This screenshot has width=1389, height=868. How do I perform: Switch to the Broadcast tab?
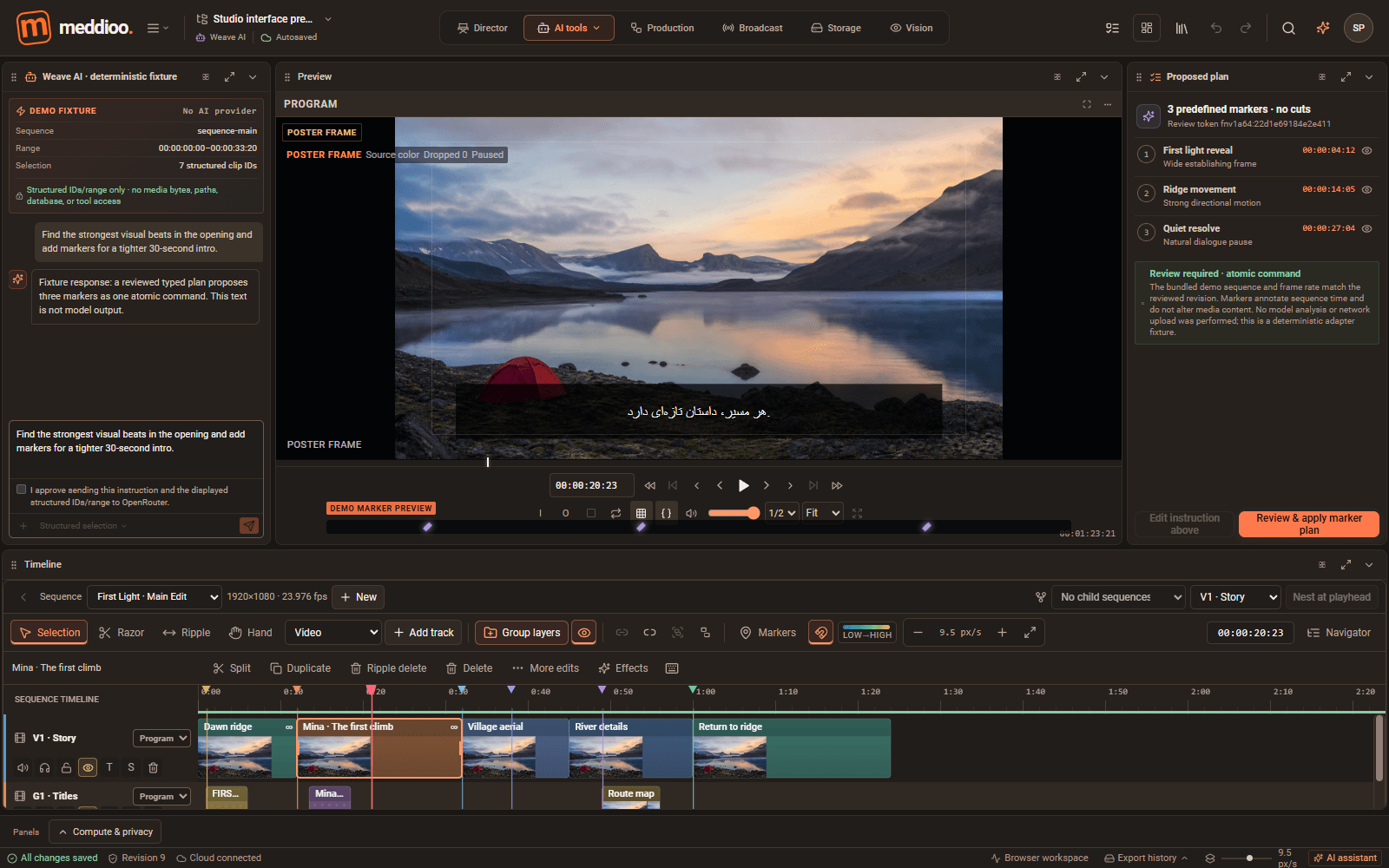pyautogui.click(x=752, y=28)
